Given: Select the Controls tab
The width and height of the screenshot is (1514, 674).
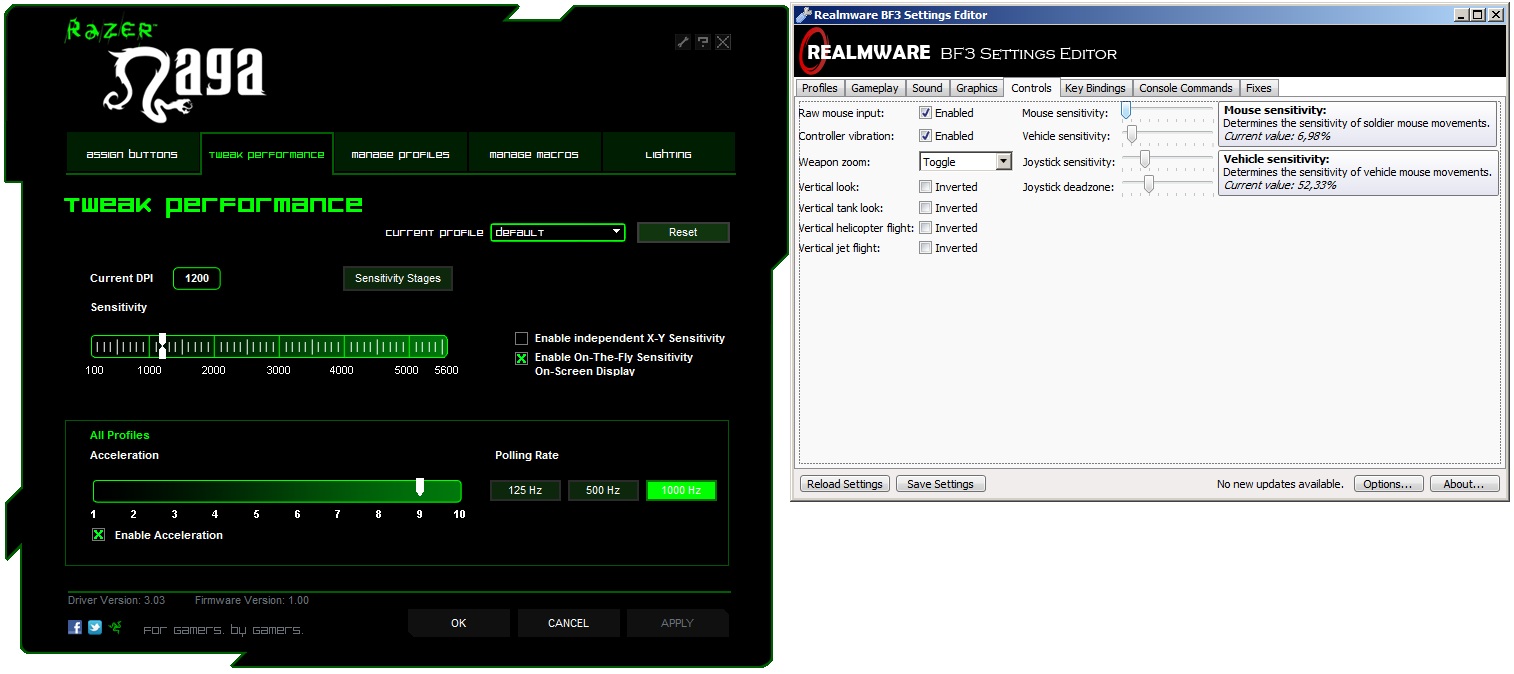Looking at the screenshot, I should (x=1031, y=87).
